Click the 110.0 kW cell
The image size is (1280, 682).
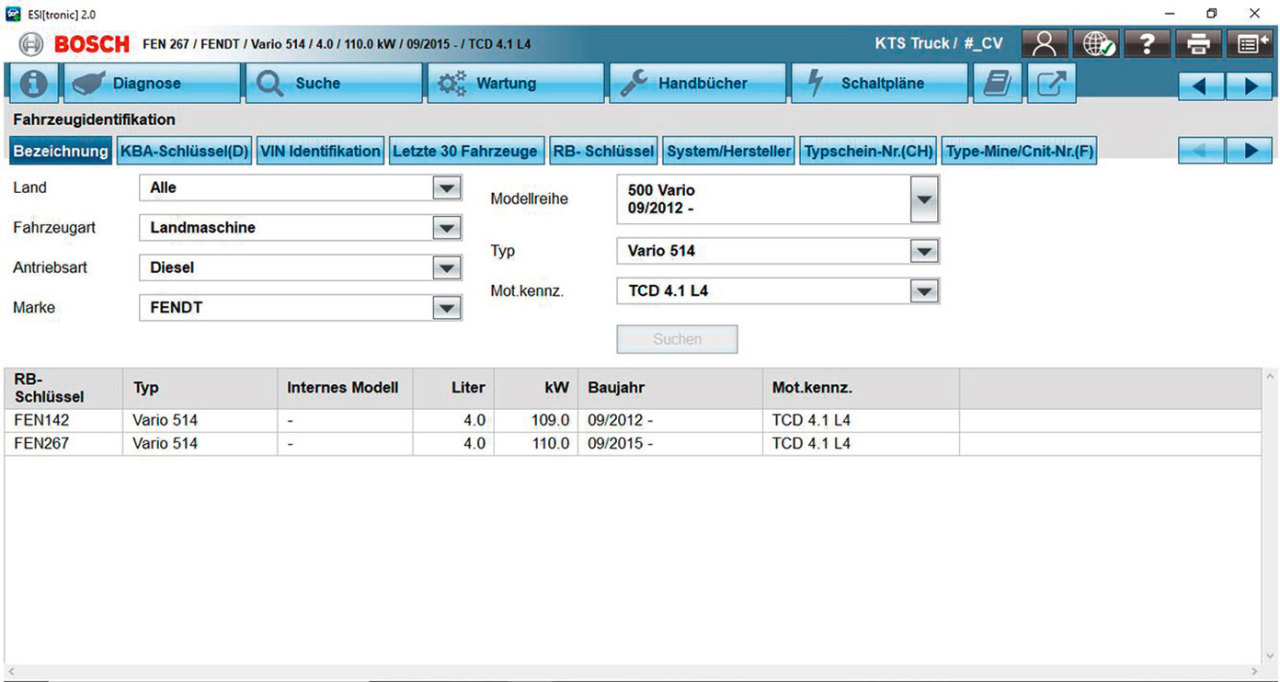point(536,443)
